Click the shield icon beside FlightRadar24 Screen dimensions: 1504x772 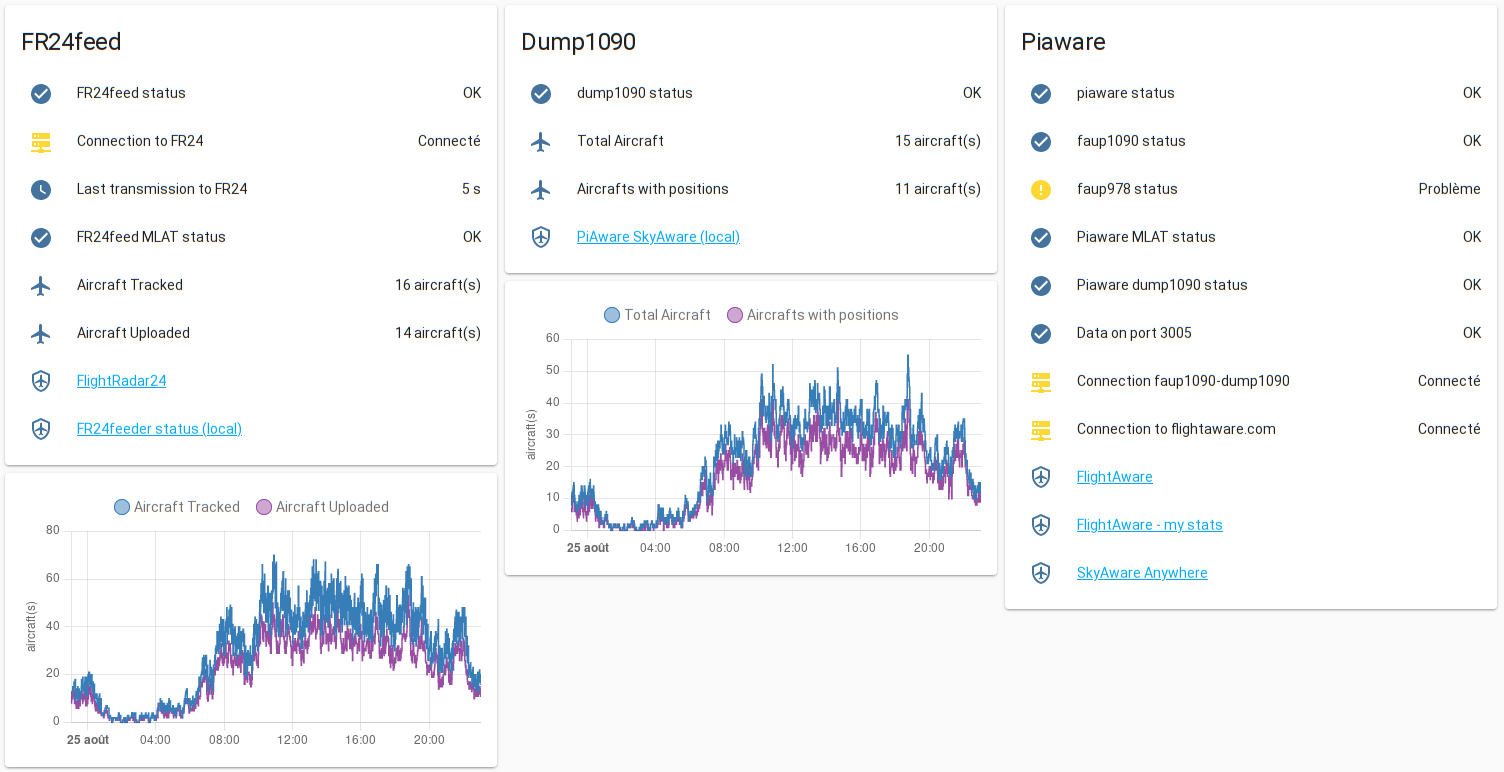click(41, 381)
